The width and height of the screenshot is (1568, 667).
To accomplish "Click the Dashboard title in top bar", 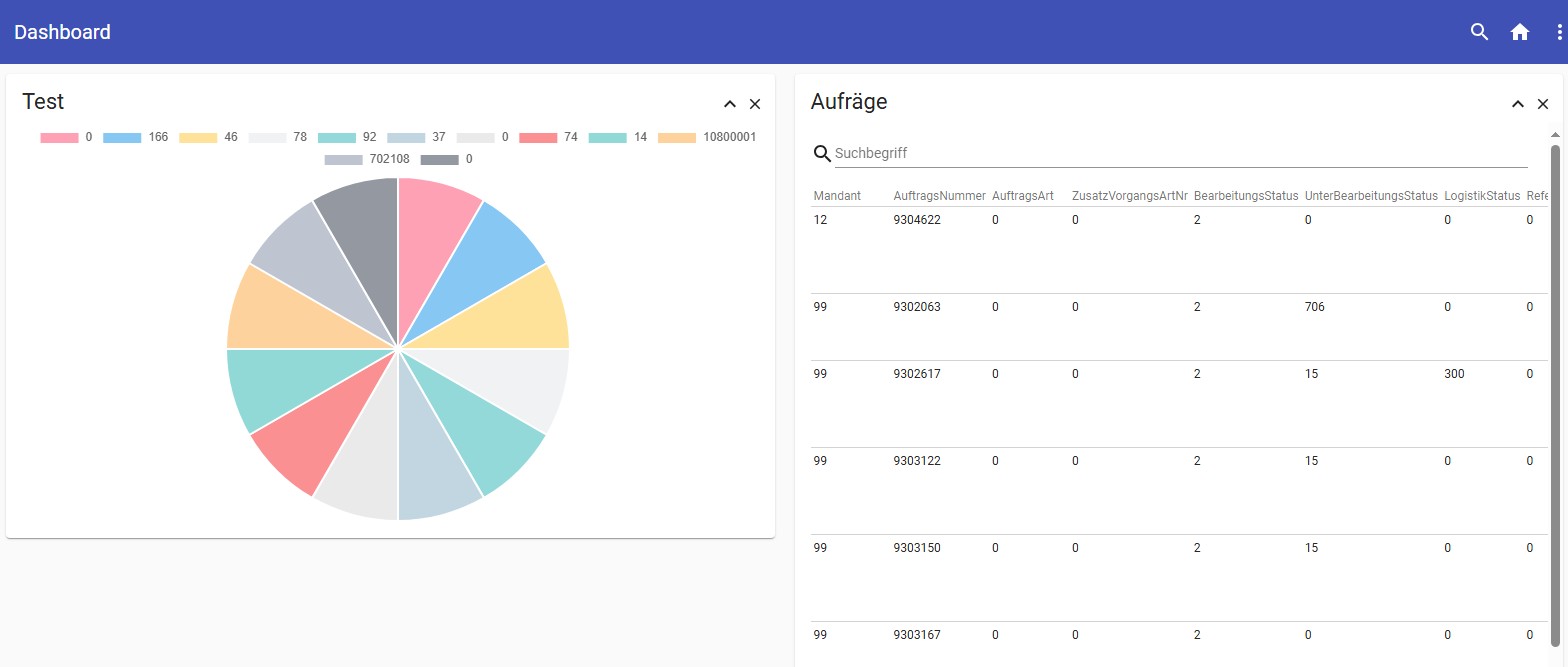I will point(62,32).
